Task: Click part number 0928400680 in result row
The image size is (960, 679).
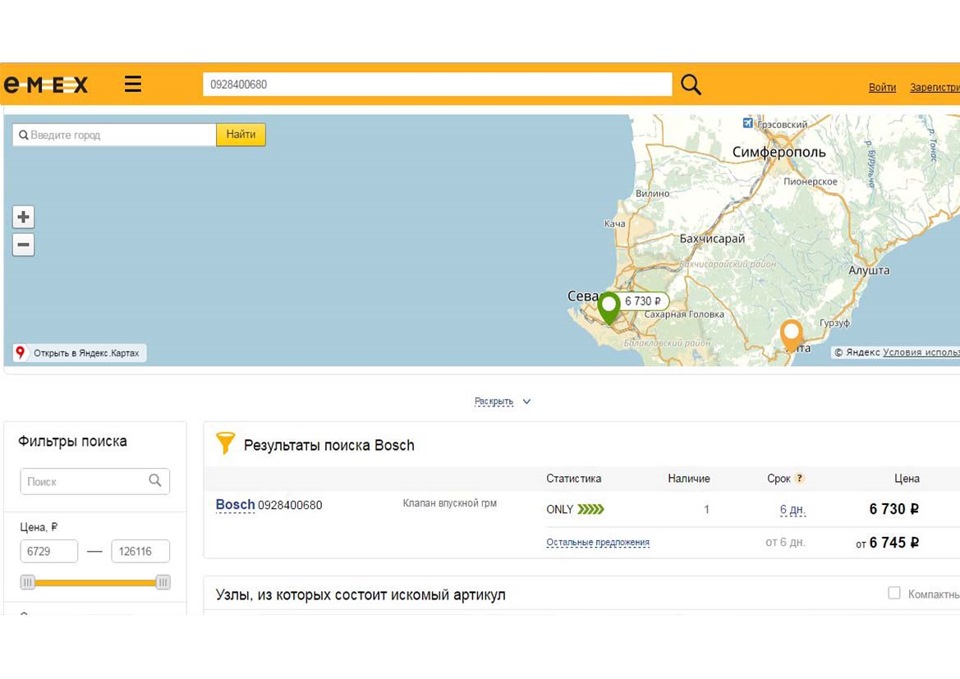Action: coord(290,505)
